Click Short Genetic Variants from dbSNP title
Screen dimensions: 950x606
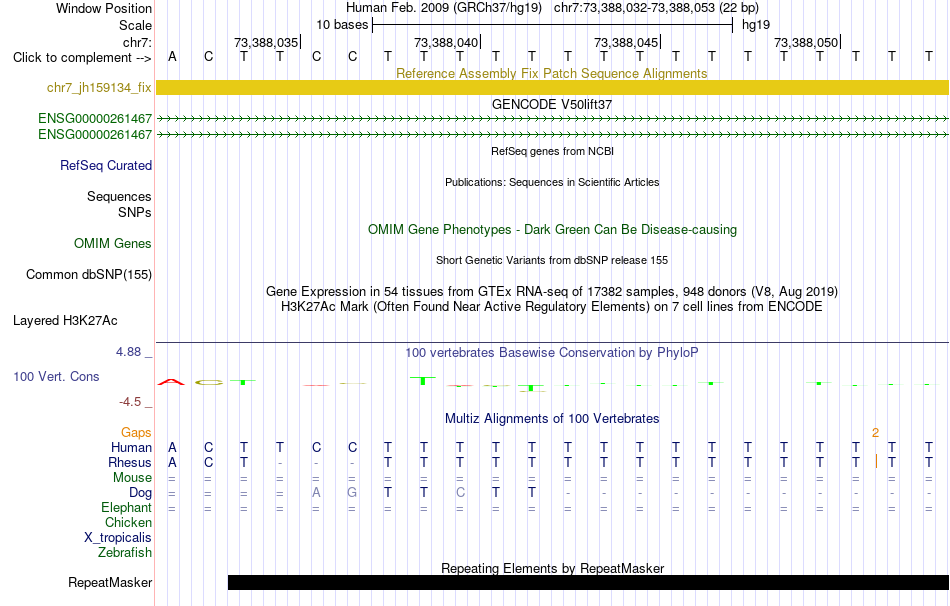coord(552,260)
